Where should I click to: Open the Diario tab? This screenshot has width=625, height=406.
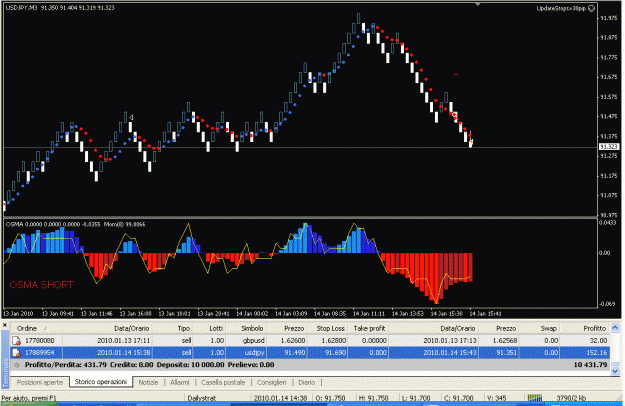point(307,382)
